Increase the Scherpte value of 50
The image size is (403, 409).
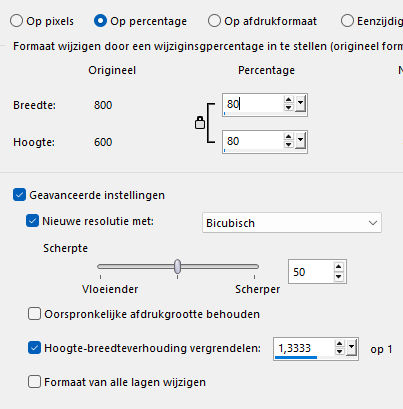tap(339, 267)
